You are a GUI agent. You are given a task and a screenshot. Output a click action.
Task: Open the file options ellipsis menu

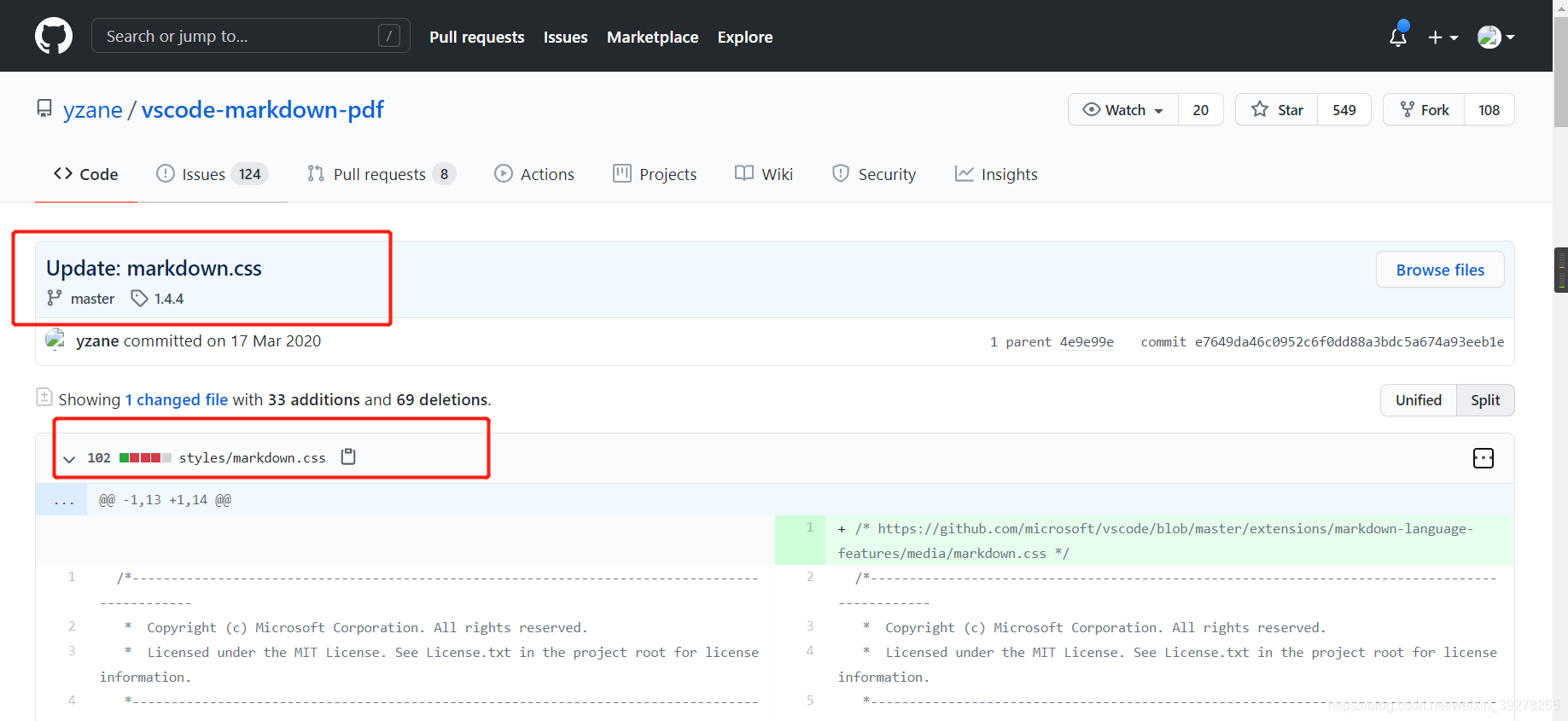[x=1483, y=458]
